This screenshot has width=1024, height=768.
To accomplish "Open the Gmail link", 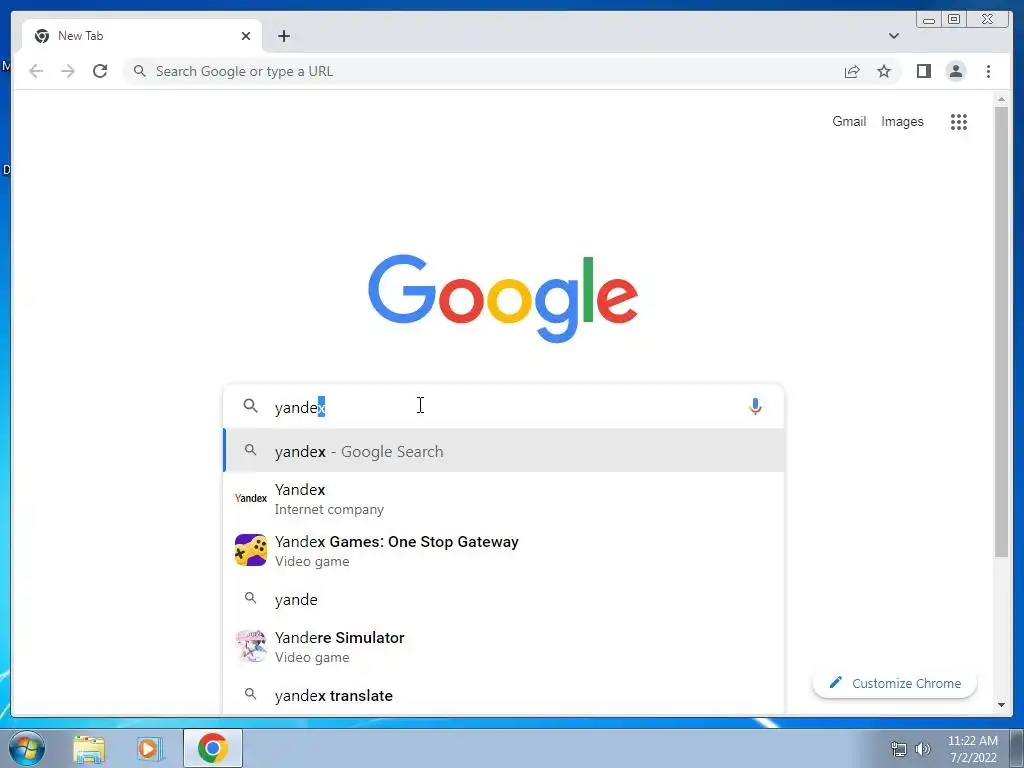I will point(849,121).
